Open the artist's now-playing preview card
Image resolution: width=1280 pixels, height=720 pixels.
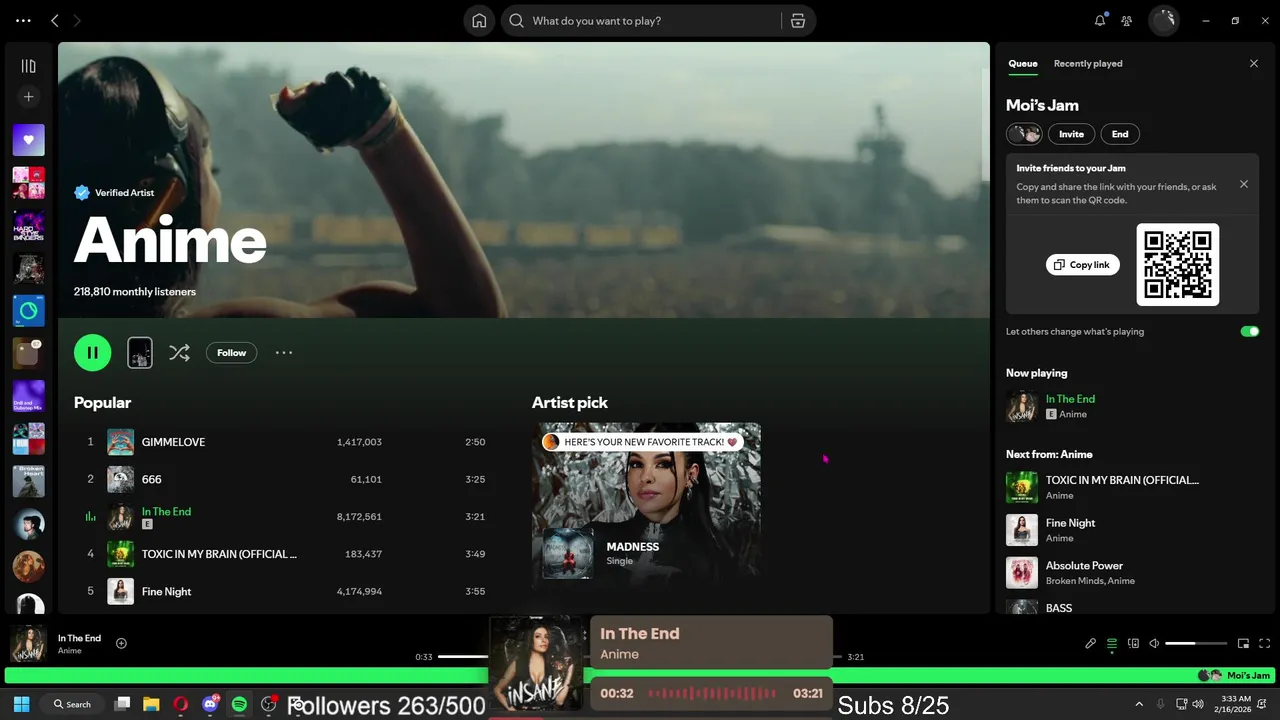coord(140,352)
